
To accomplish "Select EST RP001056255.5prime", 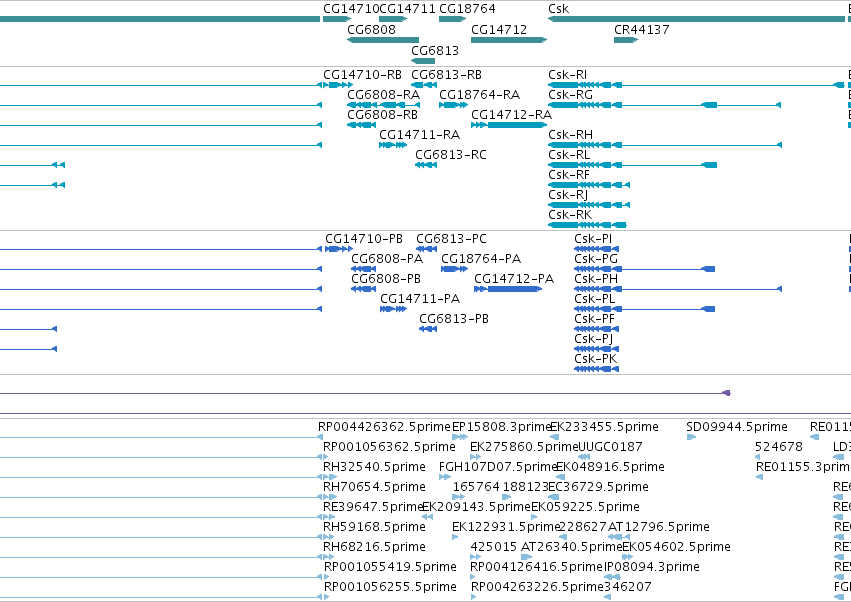I will [327, 597].
